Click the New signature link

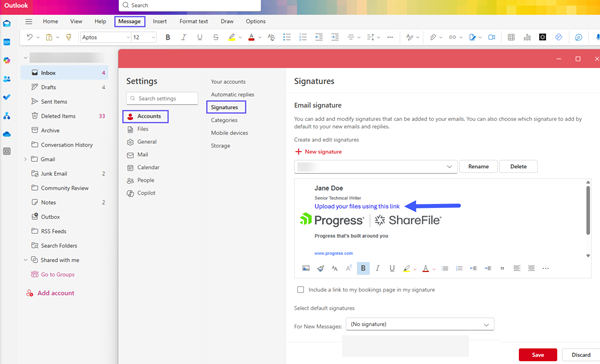tap(318, 152)
